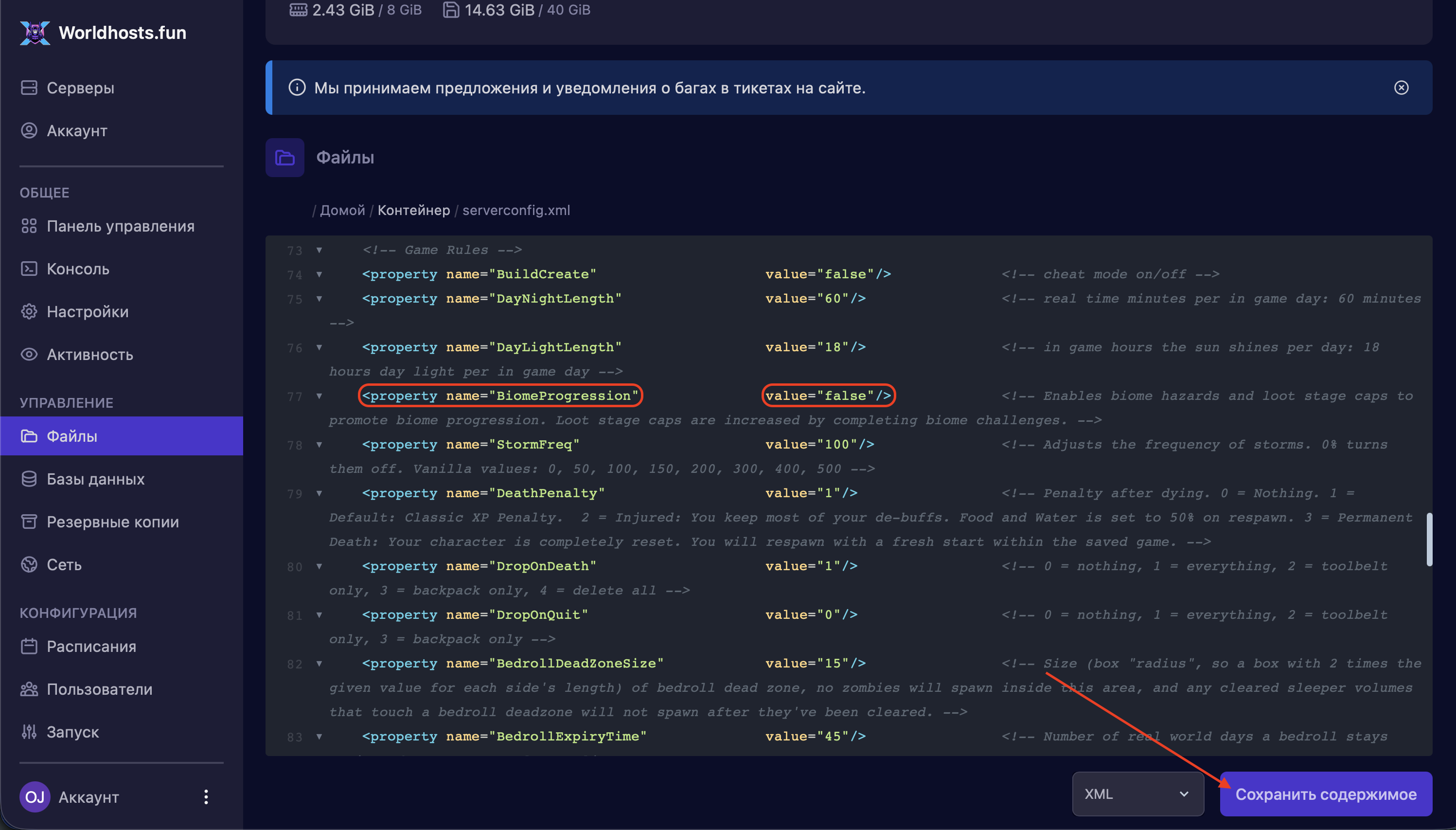
Task: Click the Активность eye icon
Action: click(x=29, y=355)
